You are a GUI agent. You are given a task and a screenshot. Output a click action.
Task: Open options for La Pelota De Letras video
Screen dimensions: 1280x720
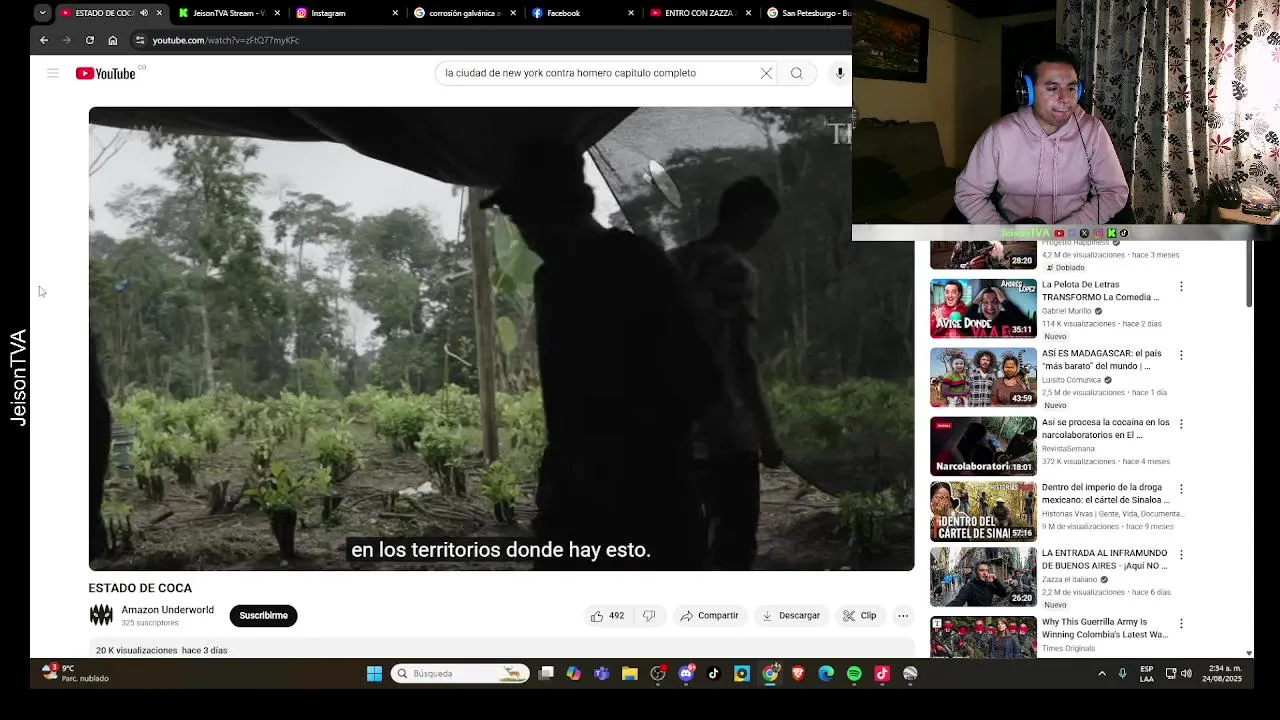1181,286
